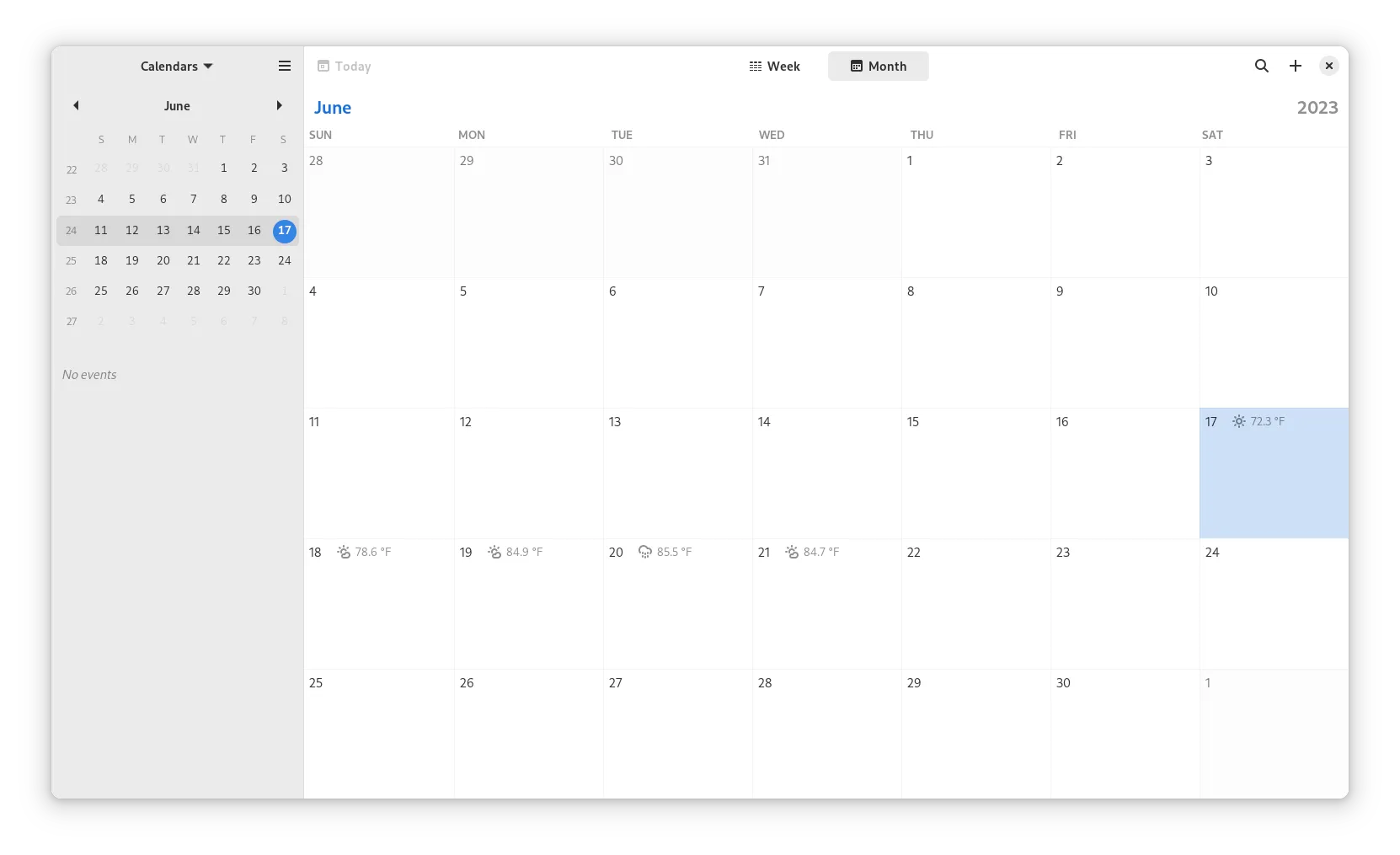Select week number 25 in mini calendar

click(72, 261)
